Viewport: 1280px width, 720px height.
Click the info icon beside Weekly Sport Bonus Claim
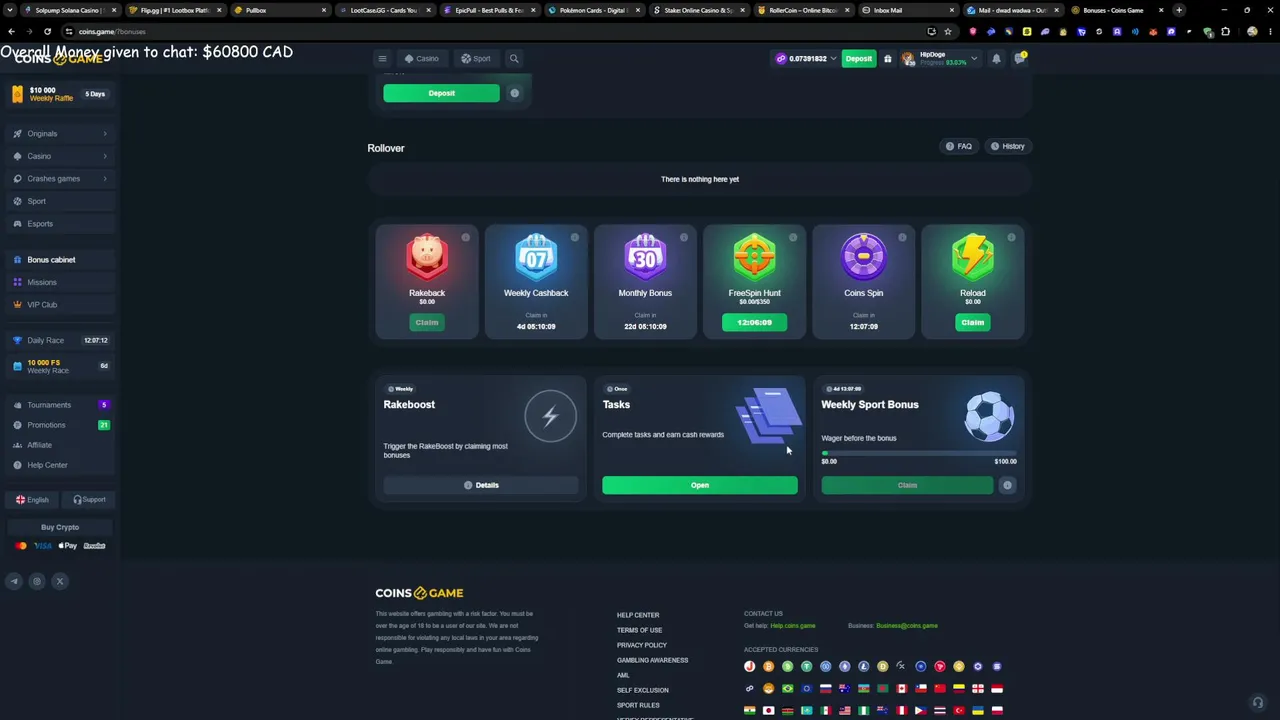click(1007, 485)
